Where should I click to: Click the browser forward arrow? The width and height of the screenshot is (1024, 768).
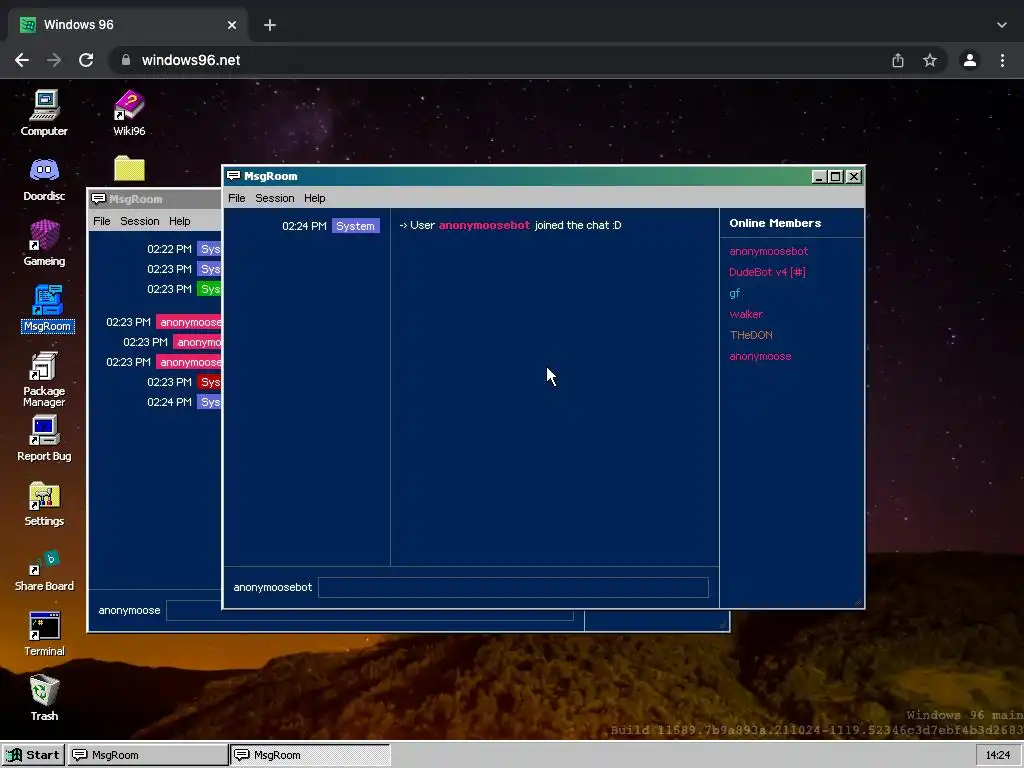pos(54,60)
